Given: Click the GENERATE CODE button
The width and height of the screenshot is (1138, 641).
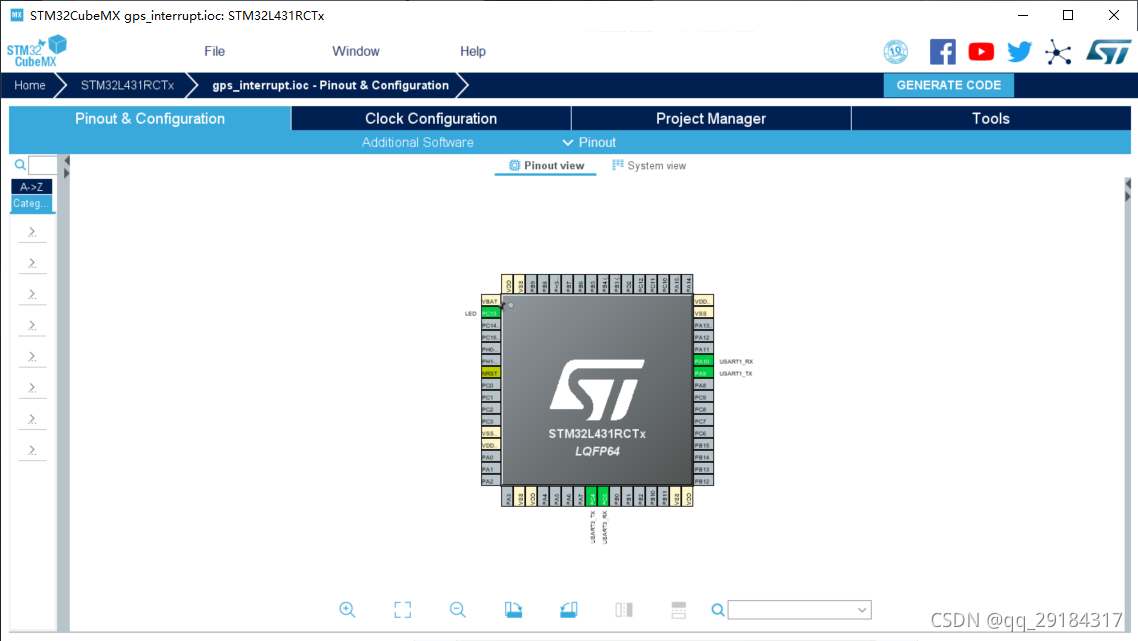Looking at the screenshot, I should pyautogui.click(x=949, y=85).
